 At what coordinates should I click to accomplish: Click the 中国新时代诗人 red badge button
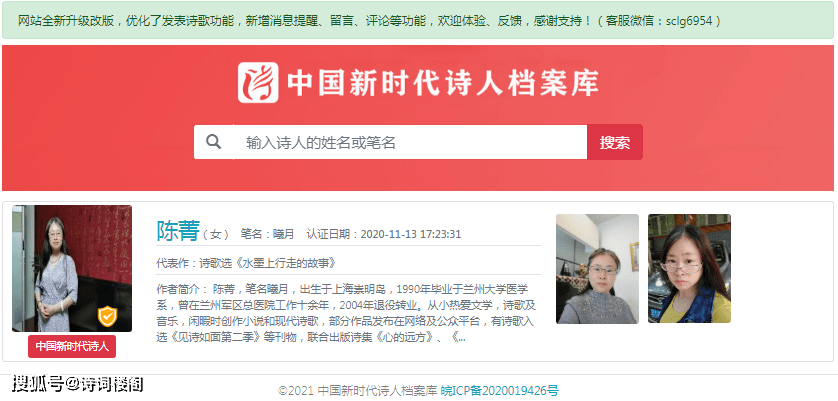coord(72,346)
